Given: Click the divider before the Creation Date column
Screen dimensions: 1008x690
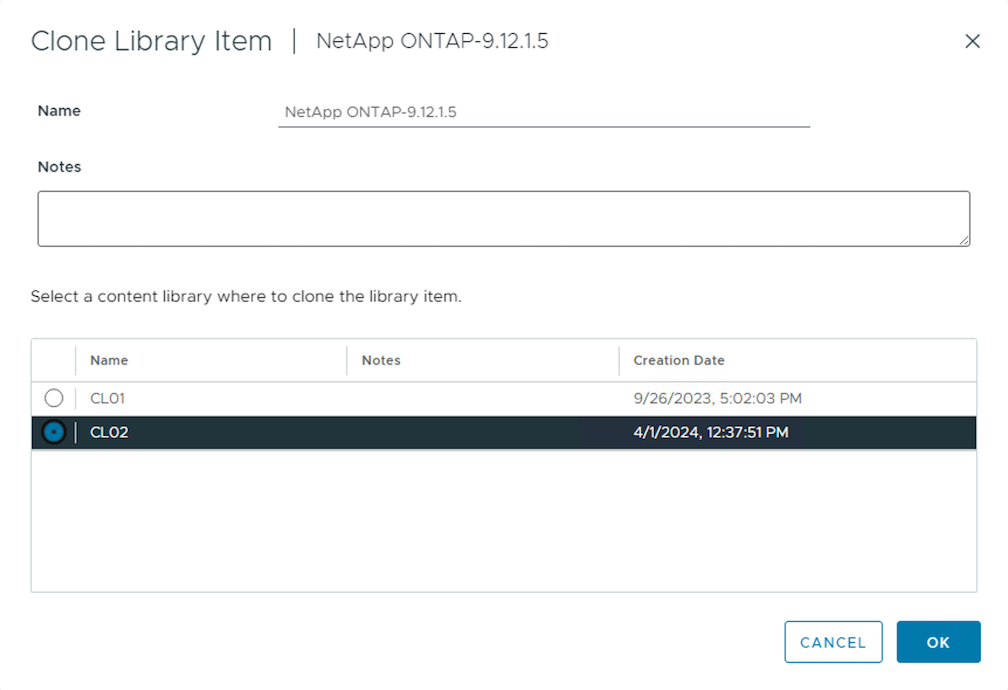Looking at the screenshot, I should (619, 360).
